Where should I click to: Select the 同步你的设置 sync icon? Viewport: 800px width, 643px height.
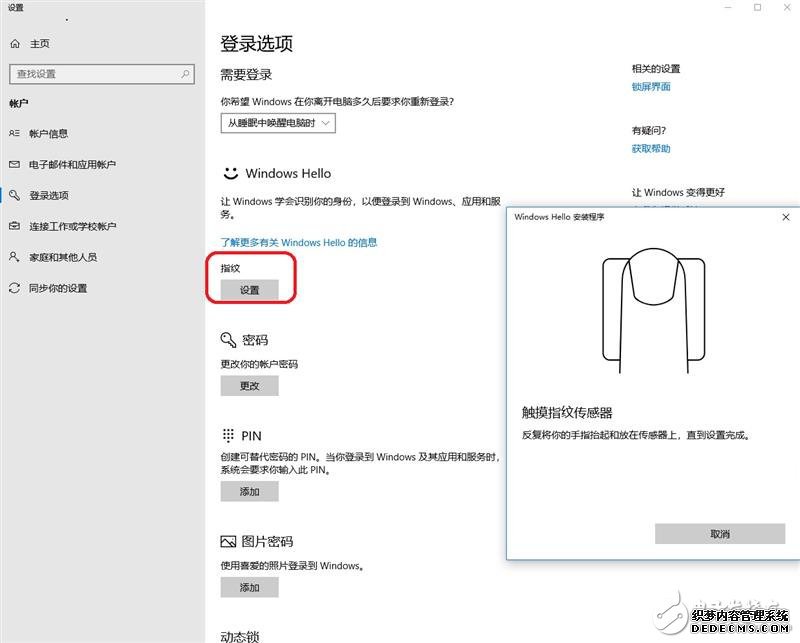pos(14,288)
